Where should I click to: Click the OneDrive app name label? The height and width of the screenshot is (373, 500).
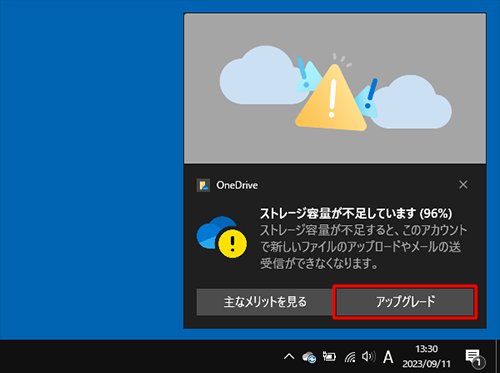237,185
